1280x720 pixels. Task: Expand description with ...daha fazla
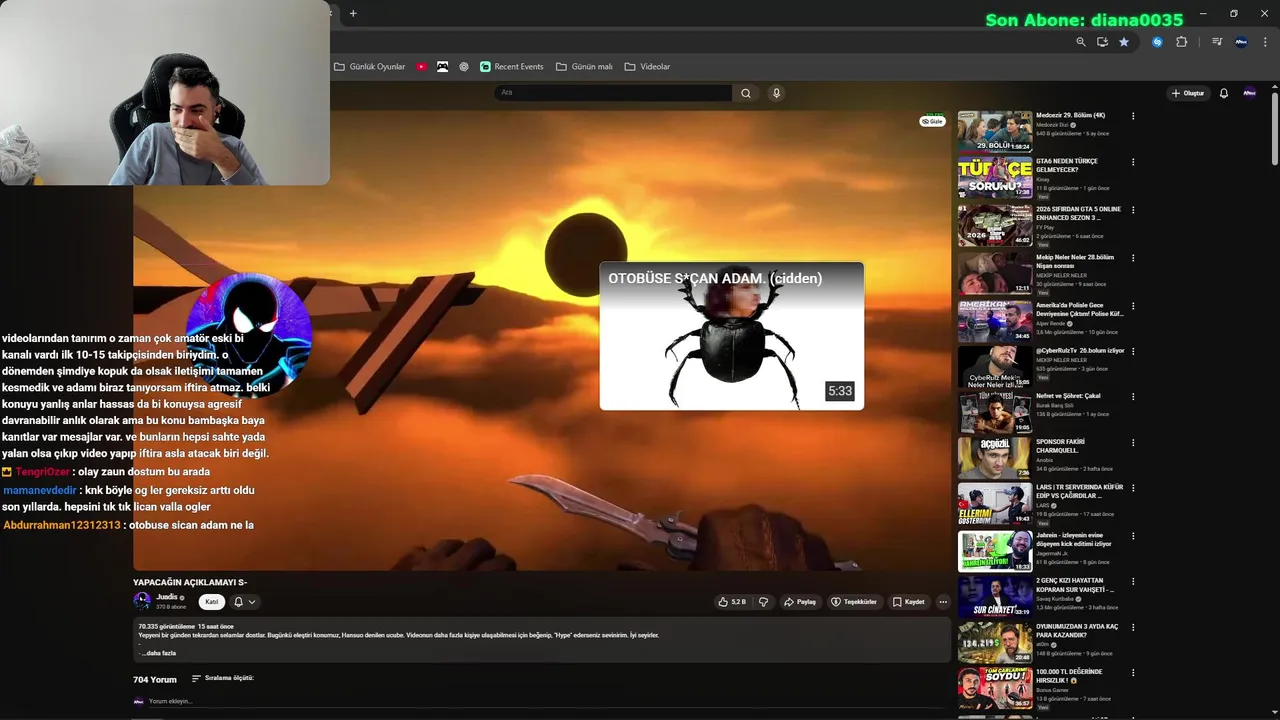pos(159,653)
